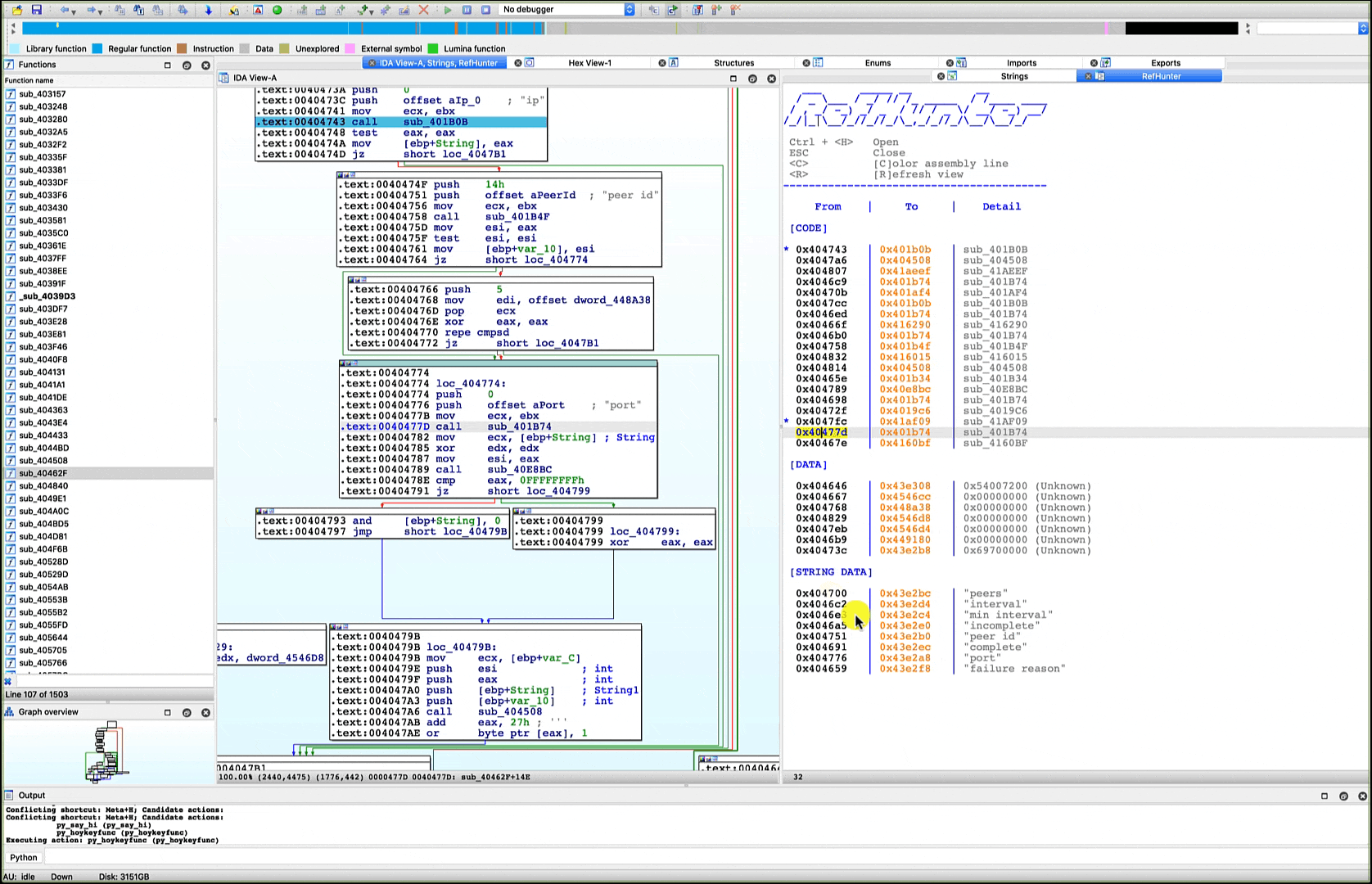Open the Imports tab
The width and height of the screenshot is (1372, 884).
coord(1021,63)
